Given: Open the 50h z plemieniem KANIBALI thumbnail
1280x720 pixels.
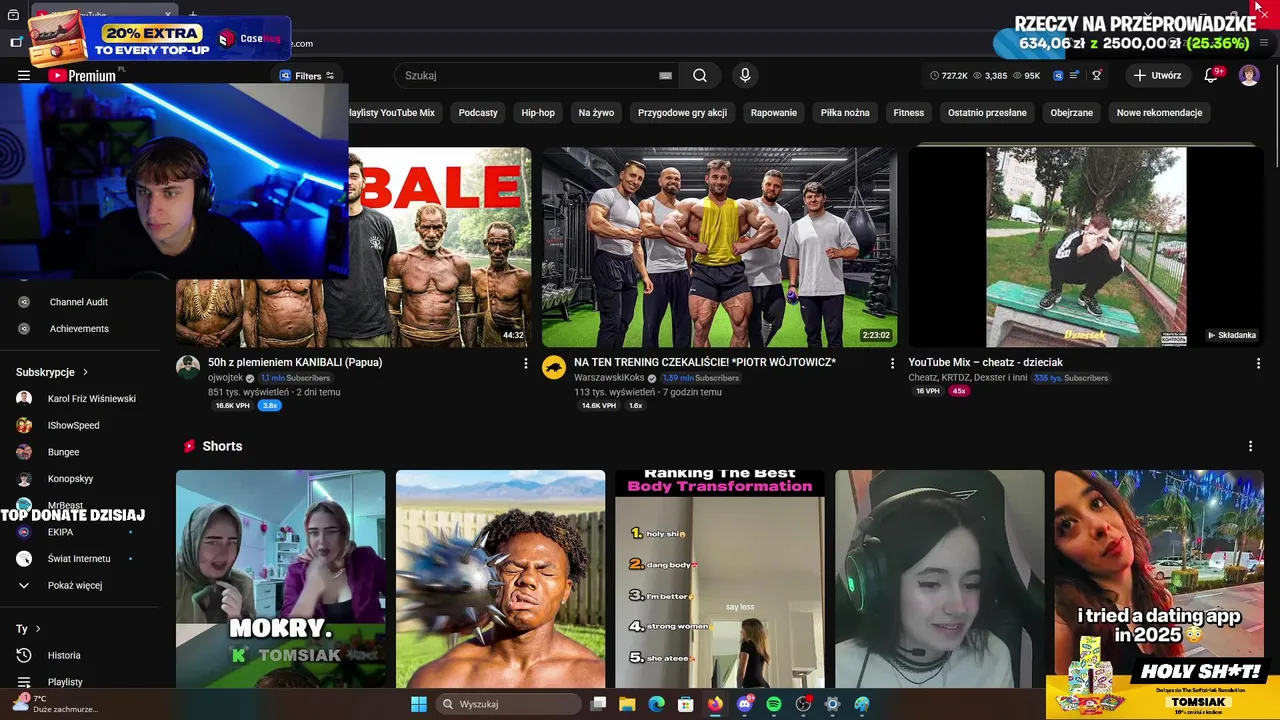Looking at the screenshot, I should coord(440,247).
